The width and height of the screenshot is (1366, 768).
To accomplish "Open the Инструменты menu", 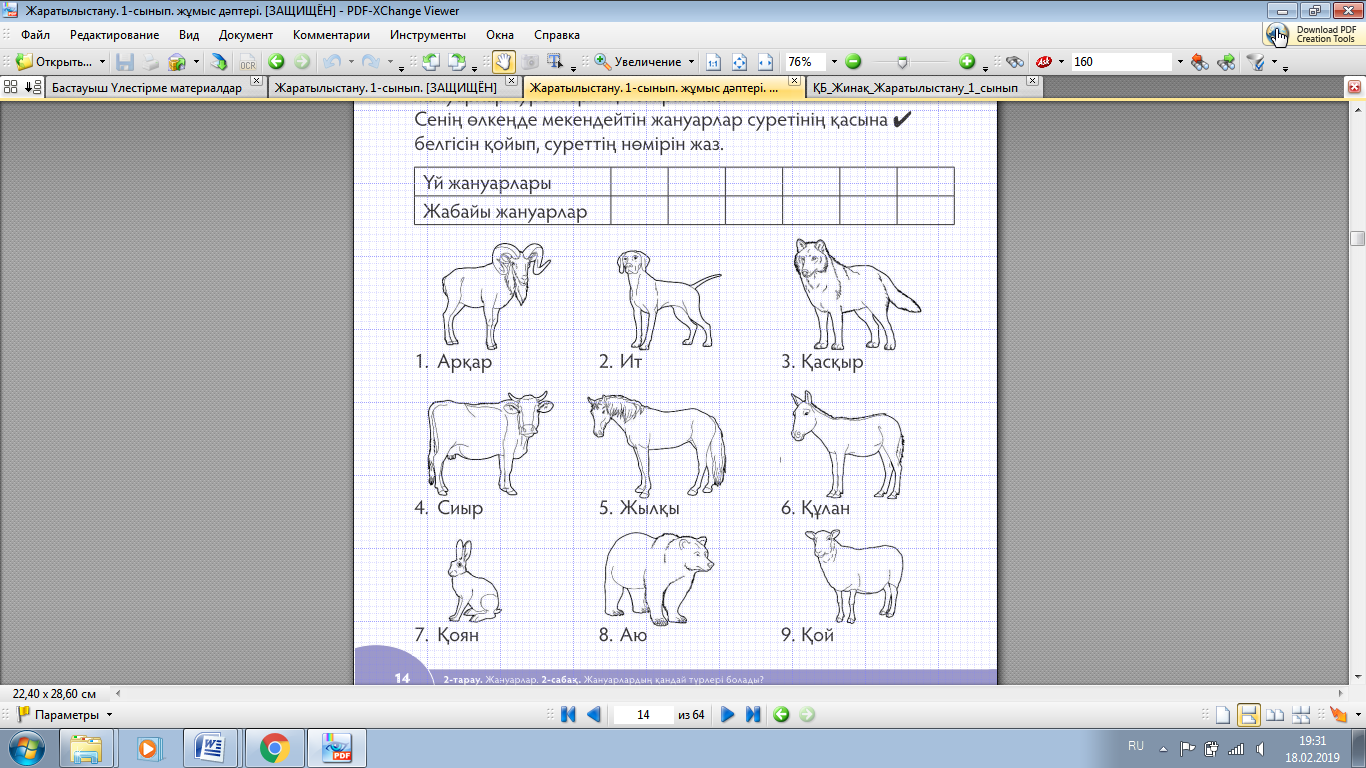I will 427,35.
